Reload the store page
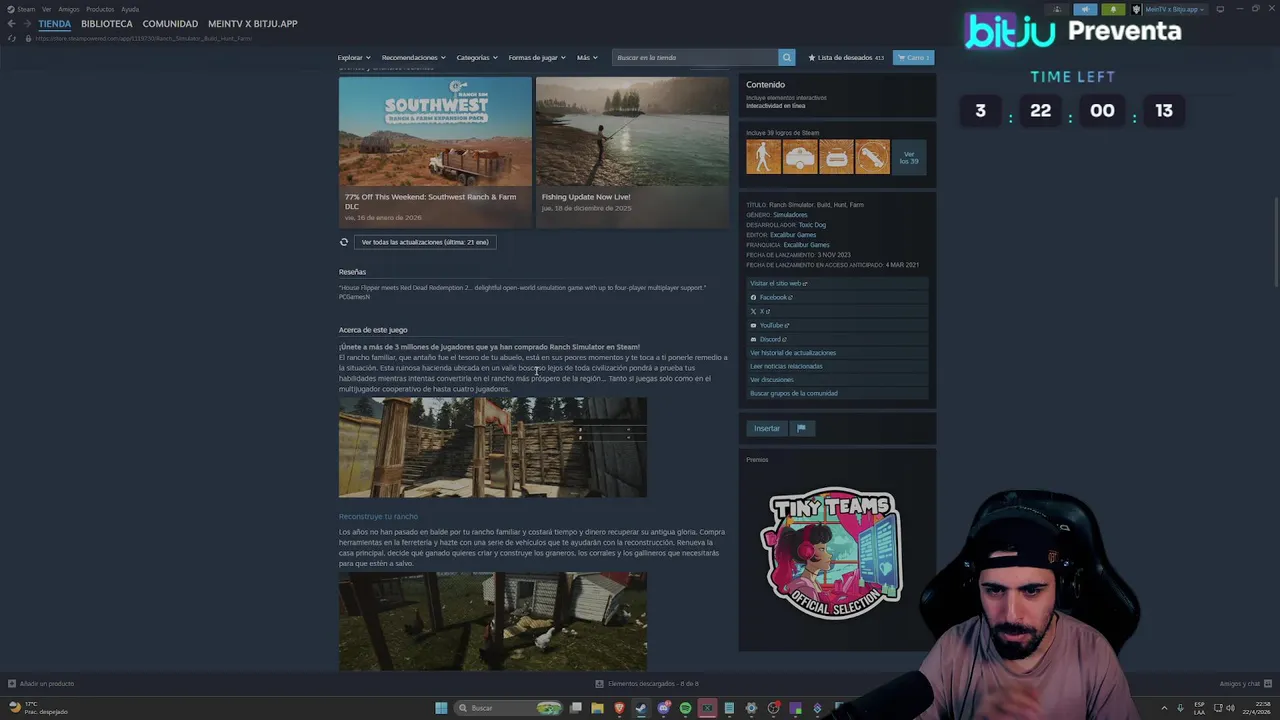 click(x=12, y=38)
